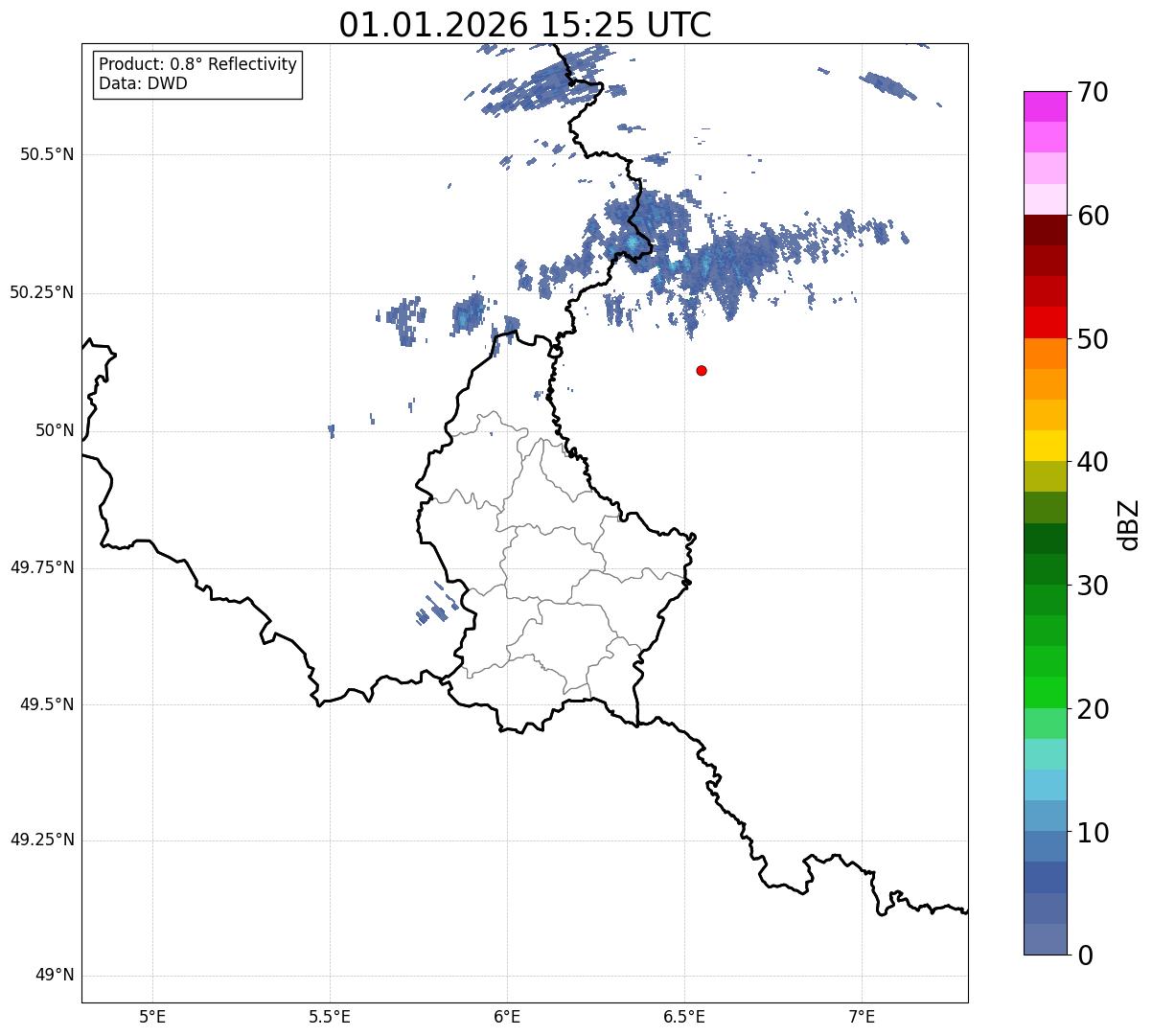Click the 49.25°N latitude label

coord(42,840)
